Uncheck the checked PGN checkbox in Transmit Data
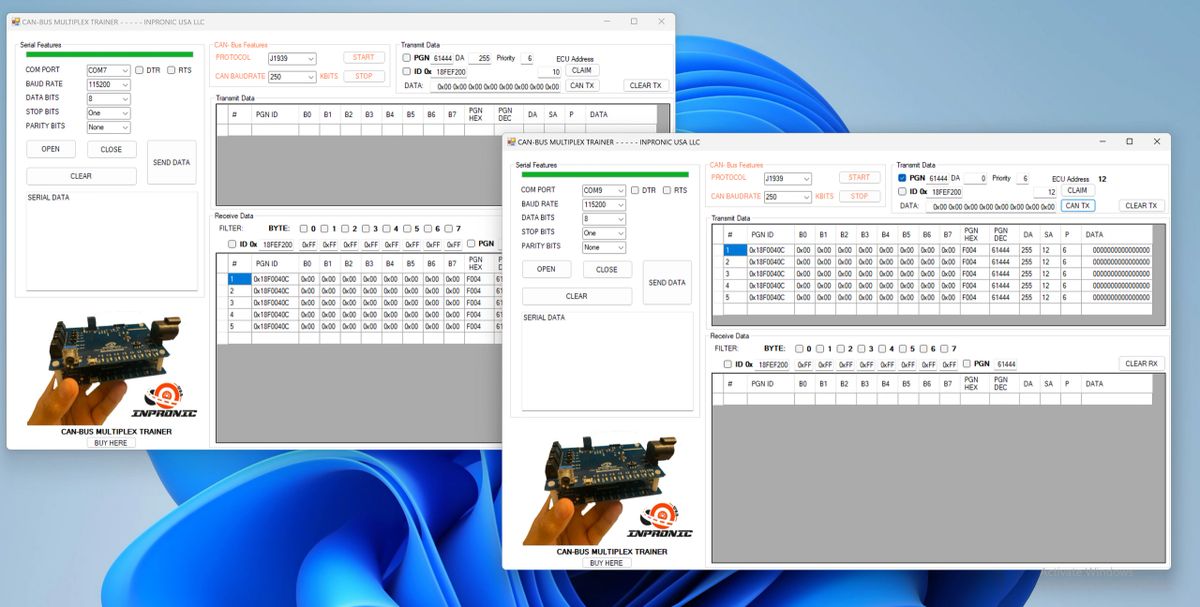This screenshot has height=607, width=1200. click(902, 178)
